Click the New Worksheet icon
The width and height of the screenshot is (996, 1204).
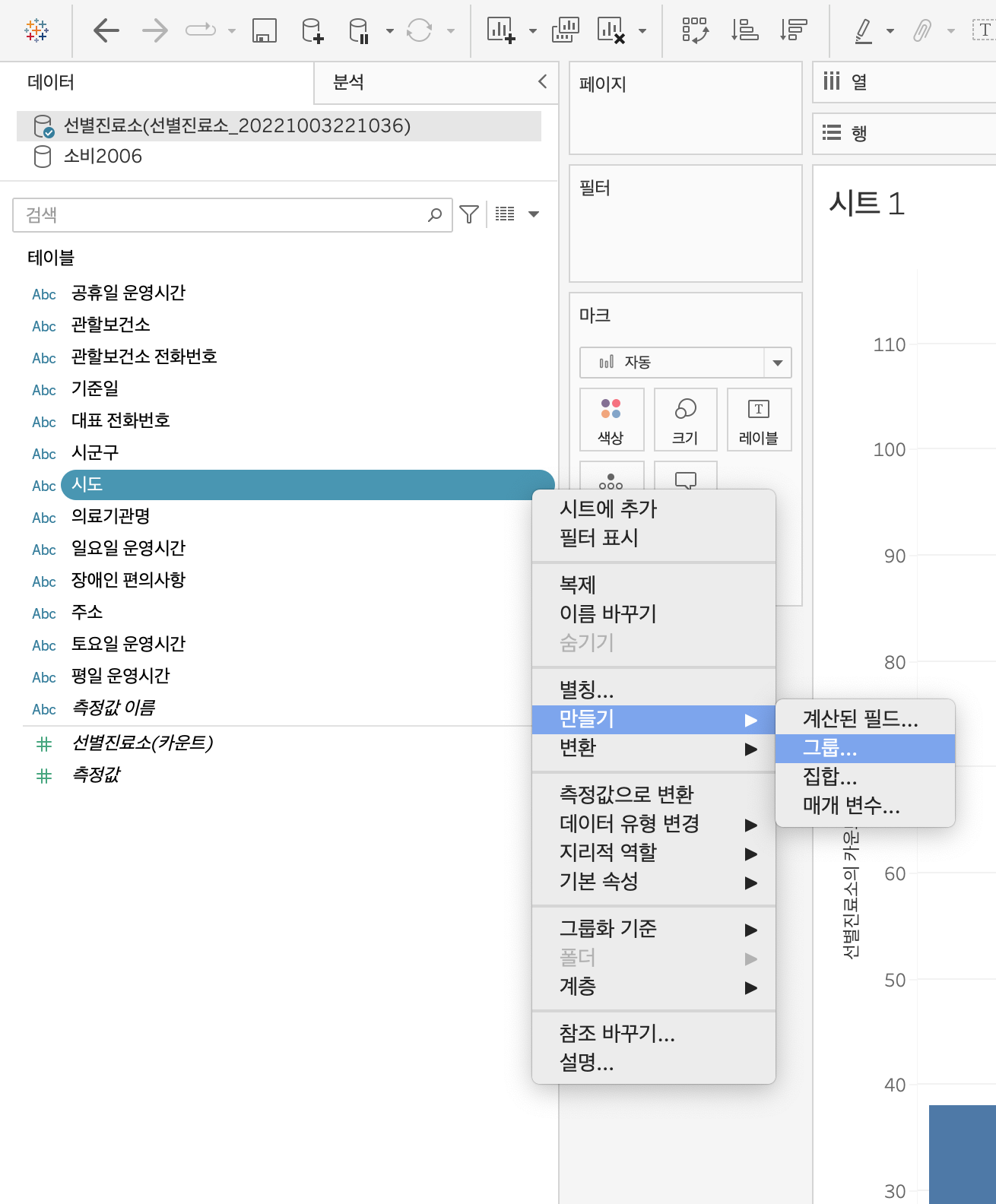tap(502, 30)
